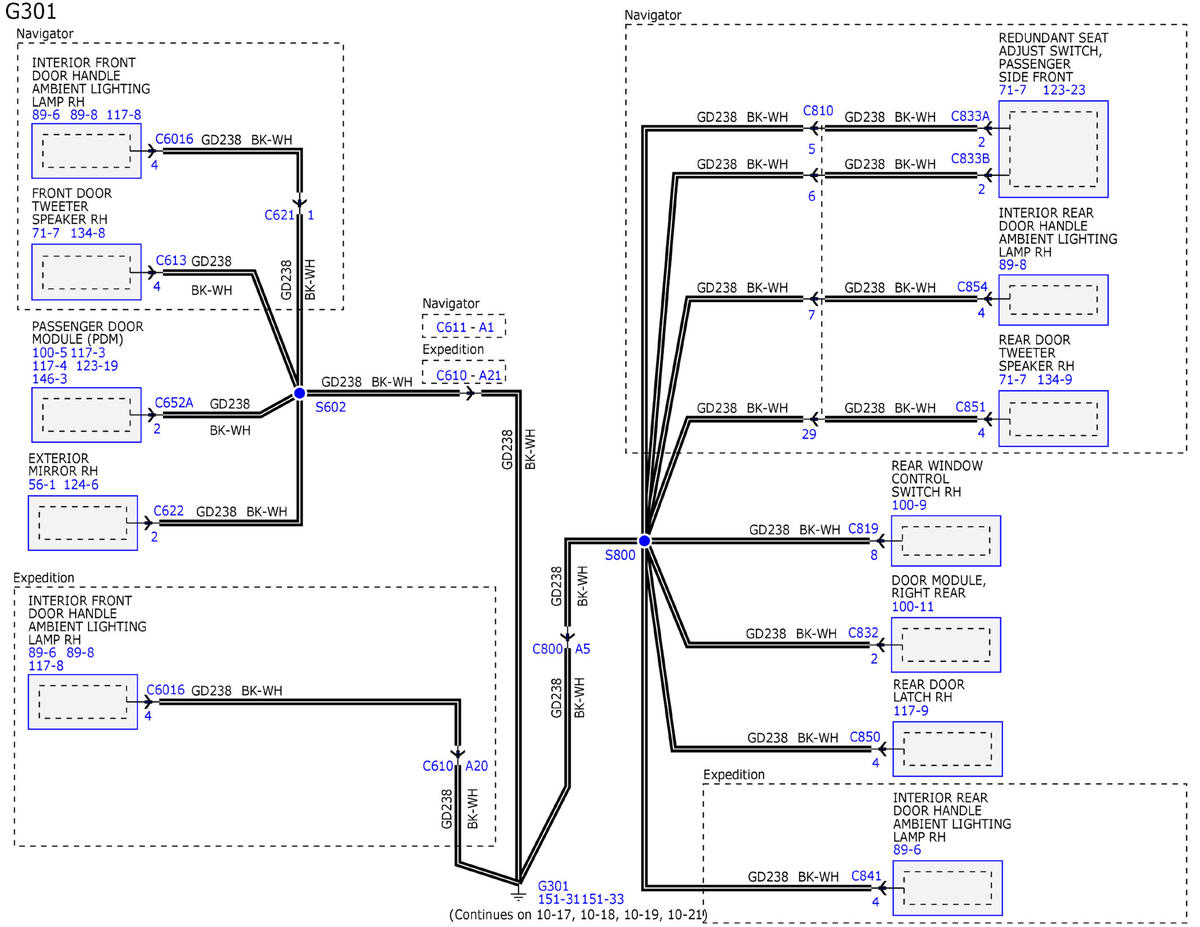Open page reference 123-19 under PDM
This screenshot has width=1200, height=927.
tap(97, 366)
